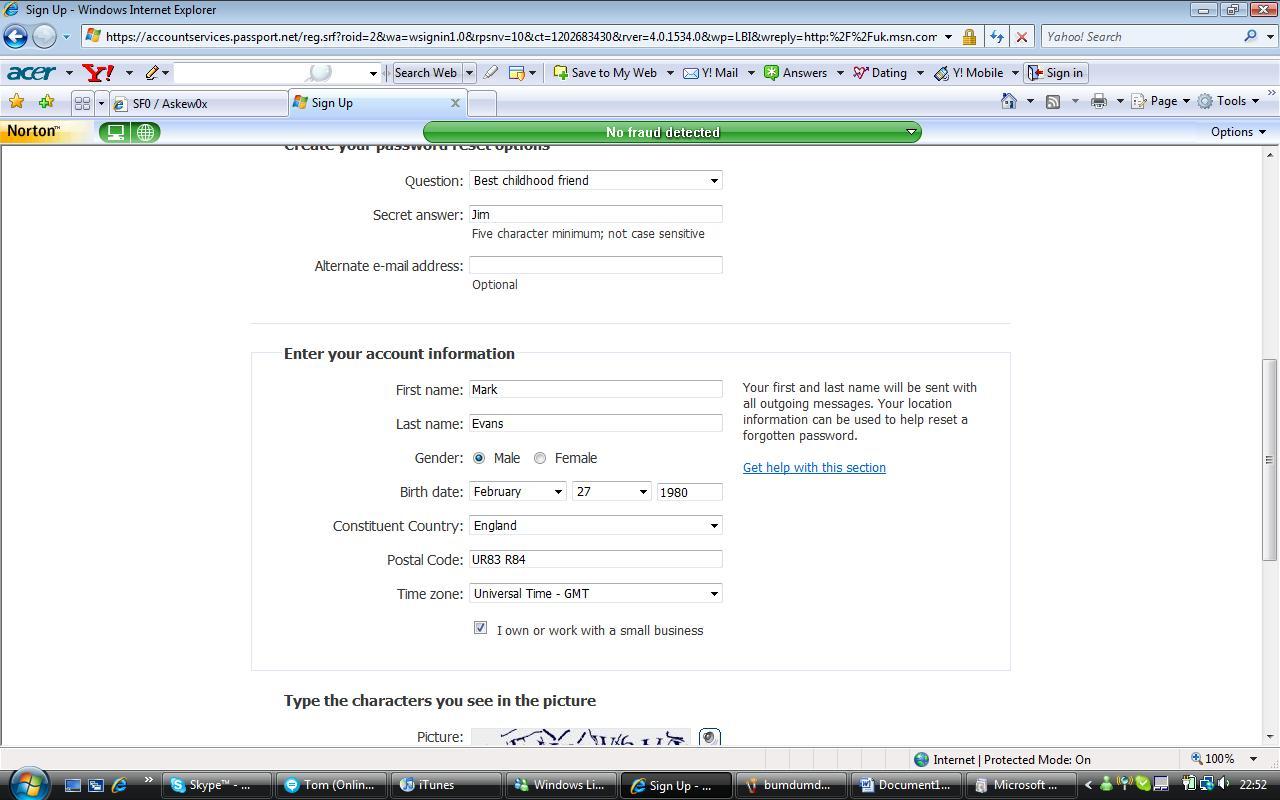Screen dimensions: 1280x800
Task: Open the Time zone dropdown
Action: (x=595, y=594)
